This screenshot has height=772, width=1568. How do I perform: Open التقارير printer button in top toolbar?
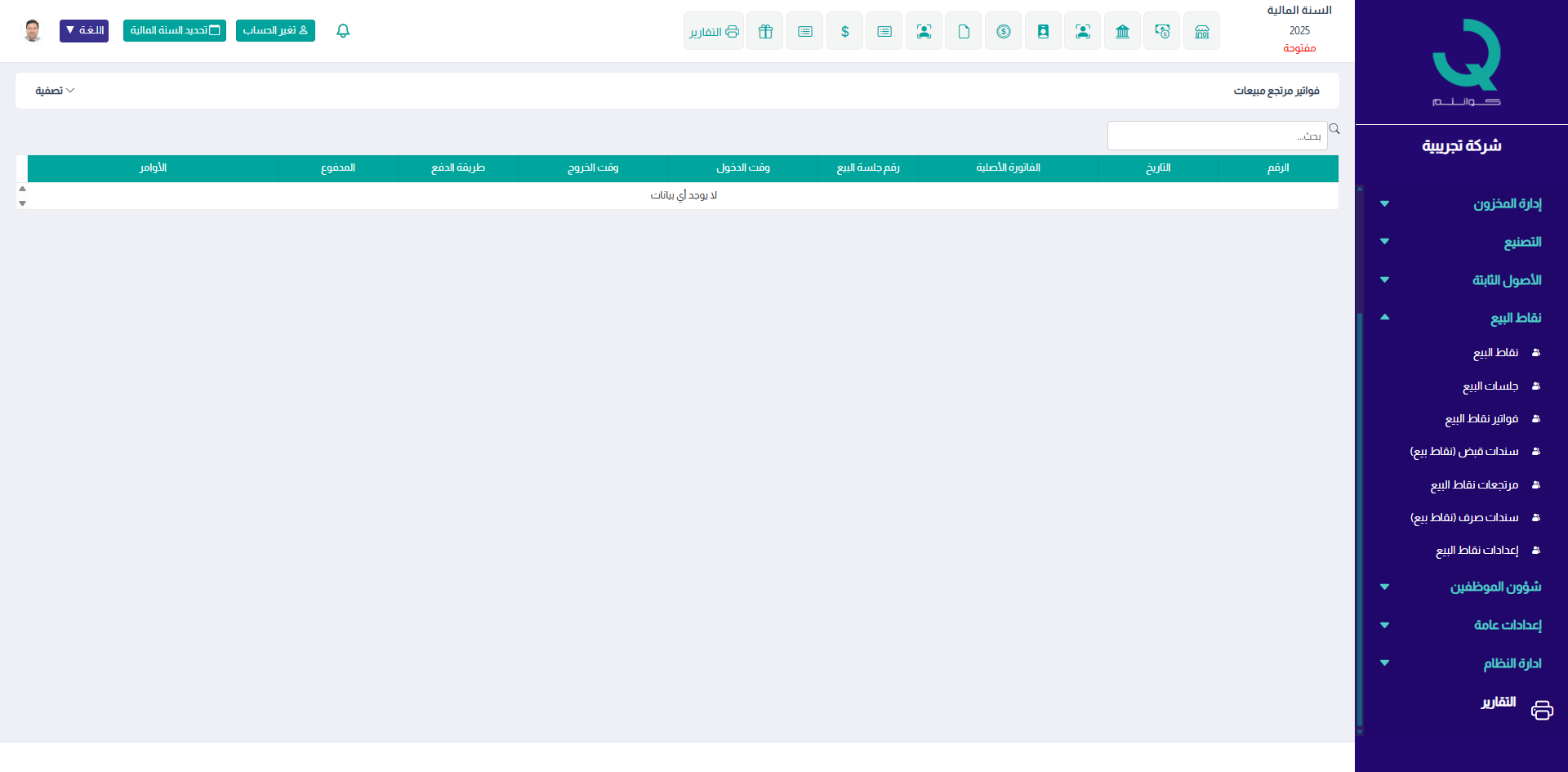tap(714, 32)
